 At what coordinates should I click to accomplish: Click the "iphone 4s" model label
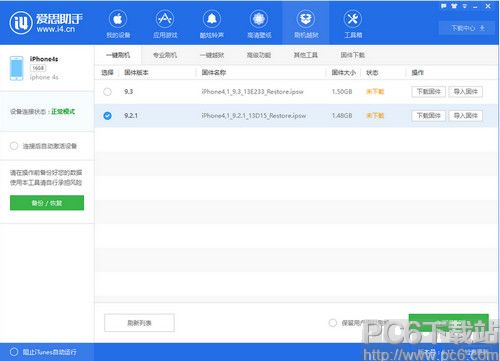tap(44, 77)
